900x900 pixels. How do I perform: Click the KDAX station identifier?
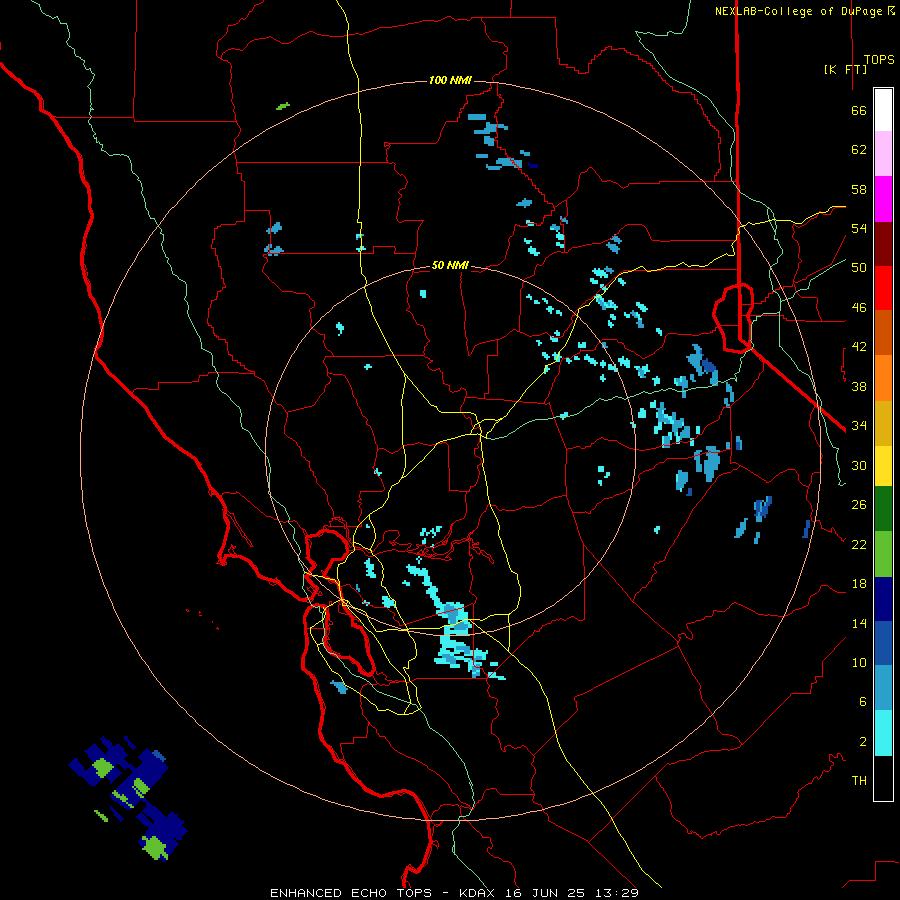coord(479,893)
